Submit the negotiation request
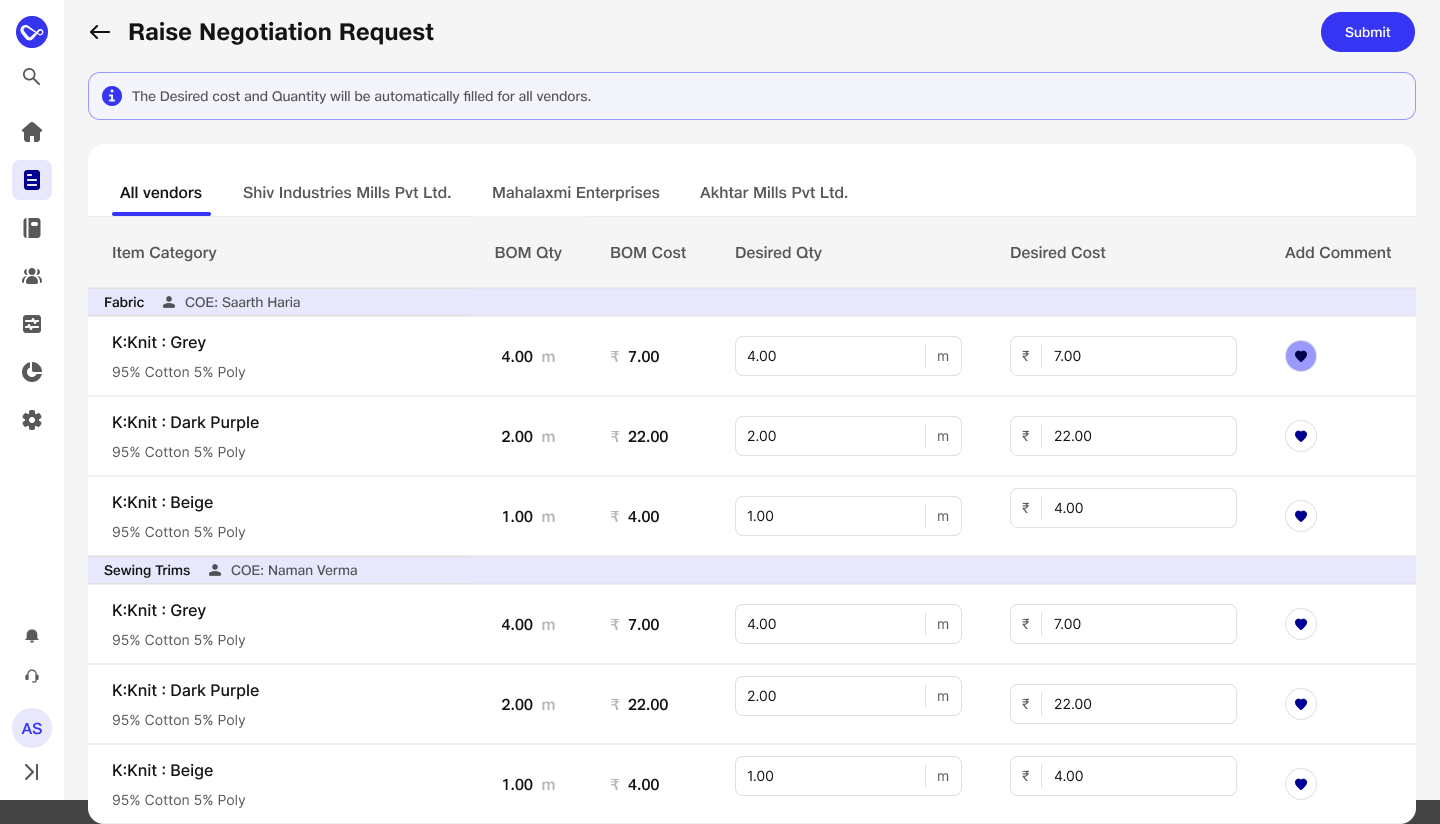Screen dimensions: 1440x824 click(1368, 32)
